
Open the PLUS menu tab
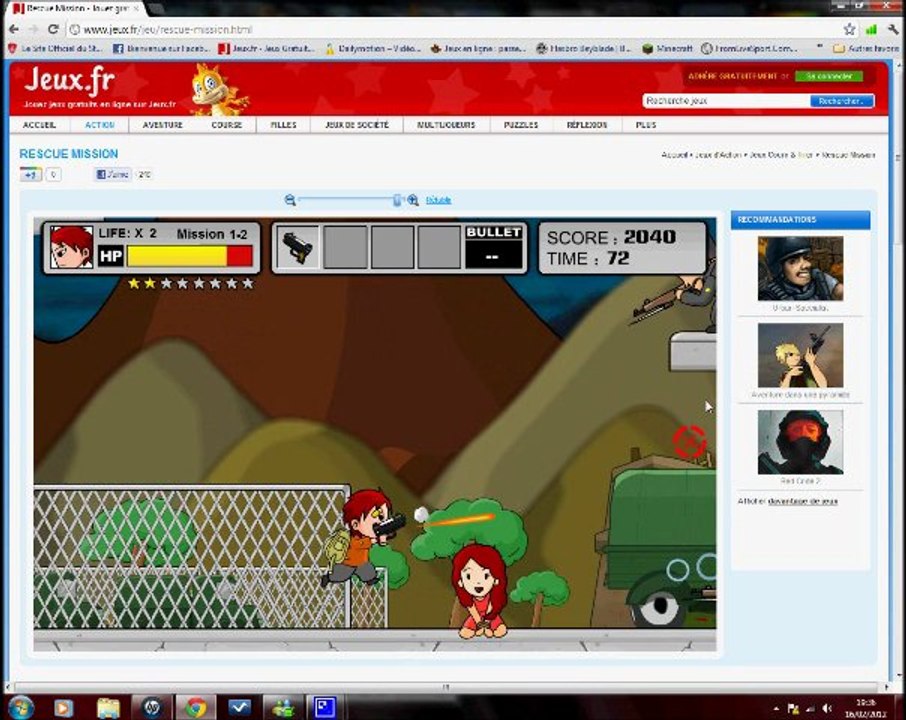(645, 125)
